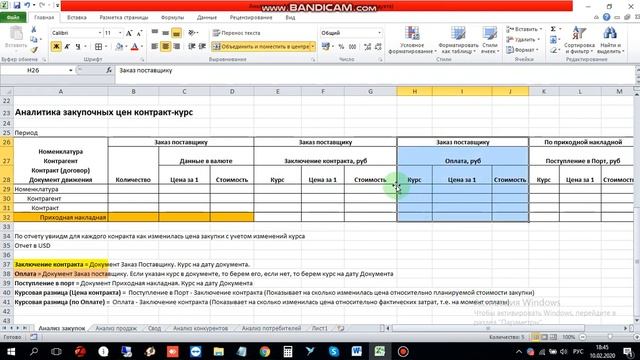Align cell text right
This screenshot has height=360, width=640.
click(x=176, y=47)
